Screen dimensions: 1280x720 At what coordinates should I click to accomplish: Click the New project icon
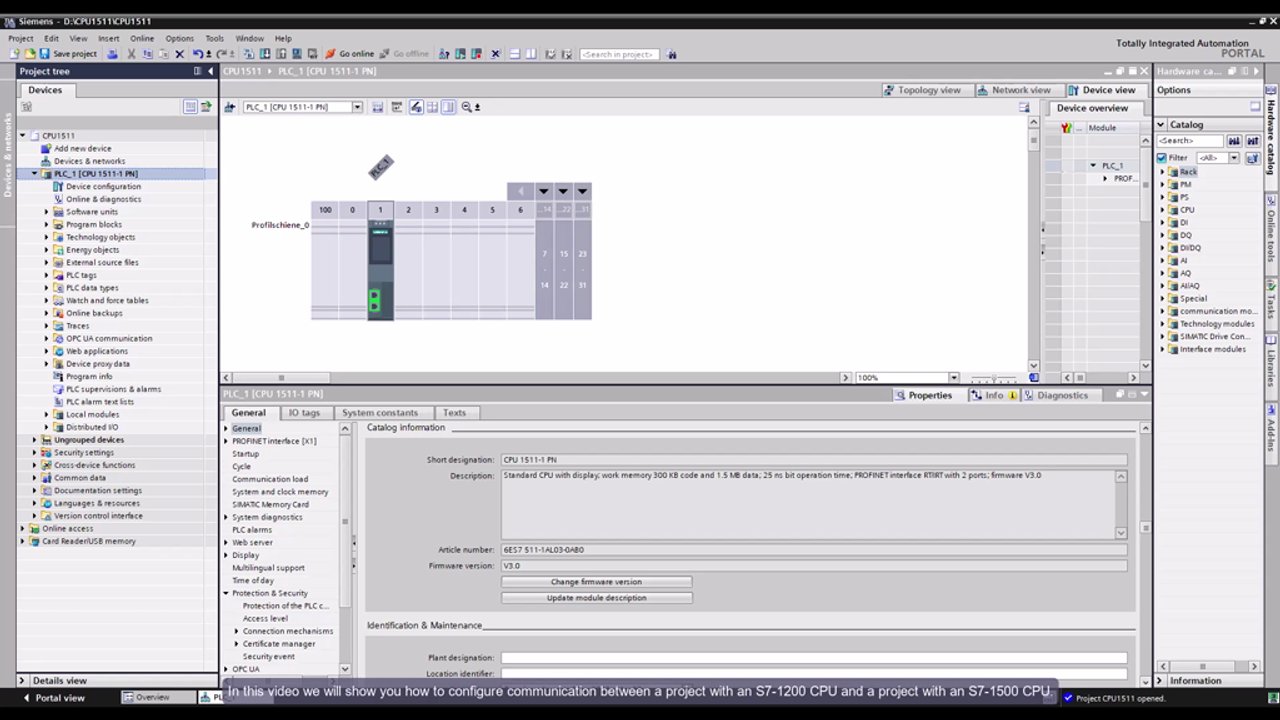15,54
